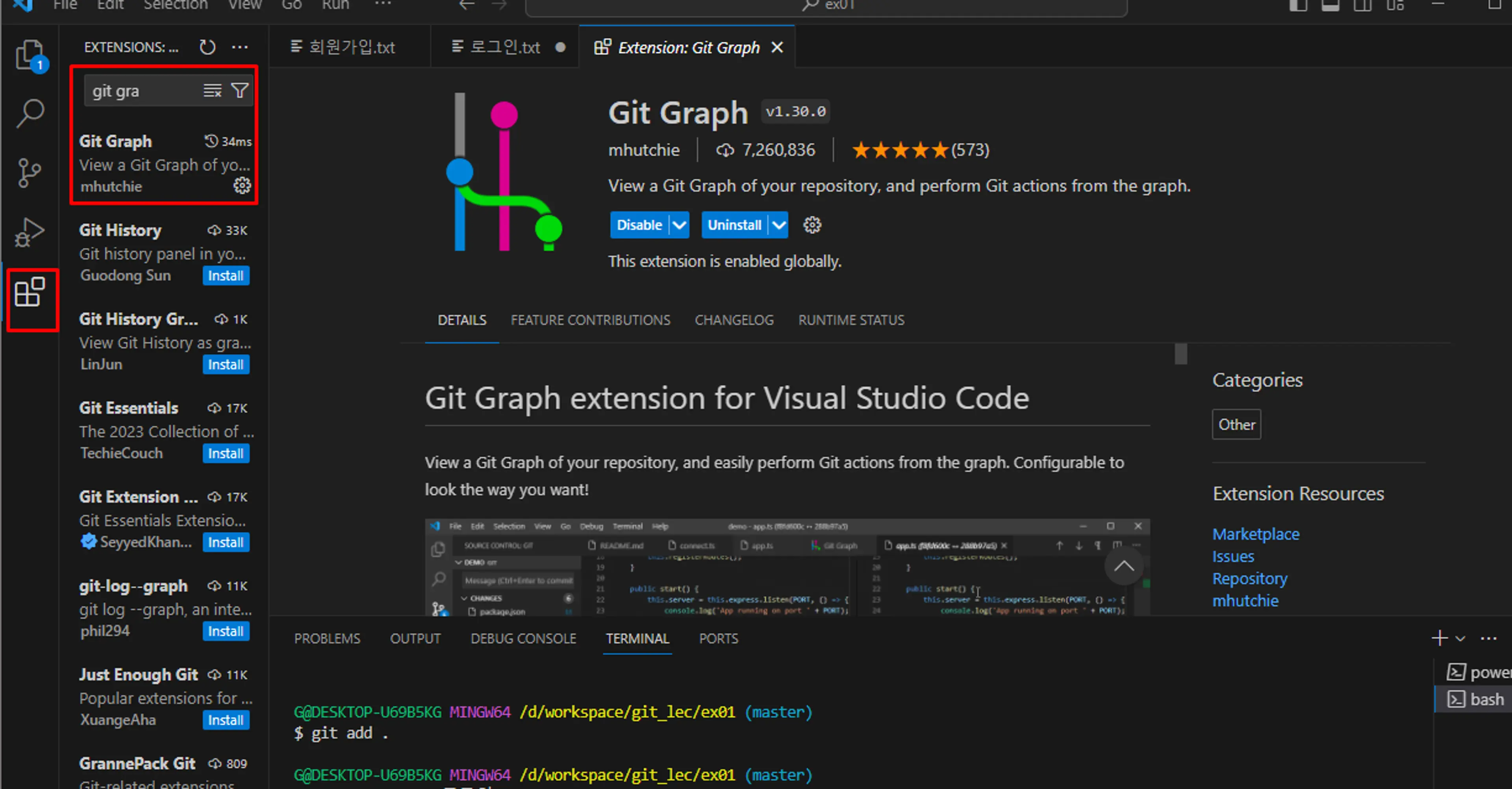The image size is (1512, 789).
Task: Switch to Debug Console tab
Action: 523,639
